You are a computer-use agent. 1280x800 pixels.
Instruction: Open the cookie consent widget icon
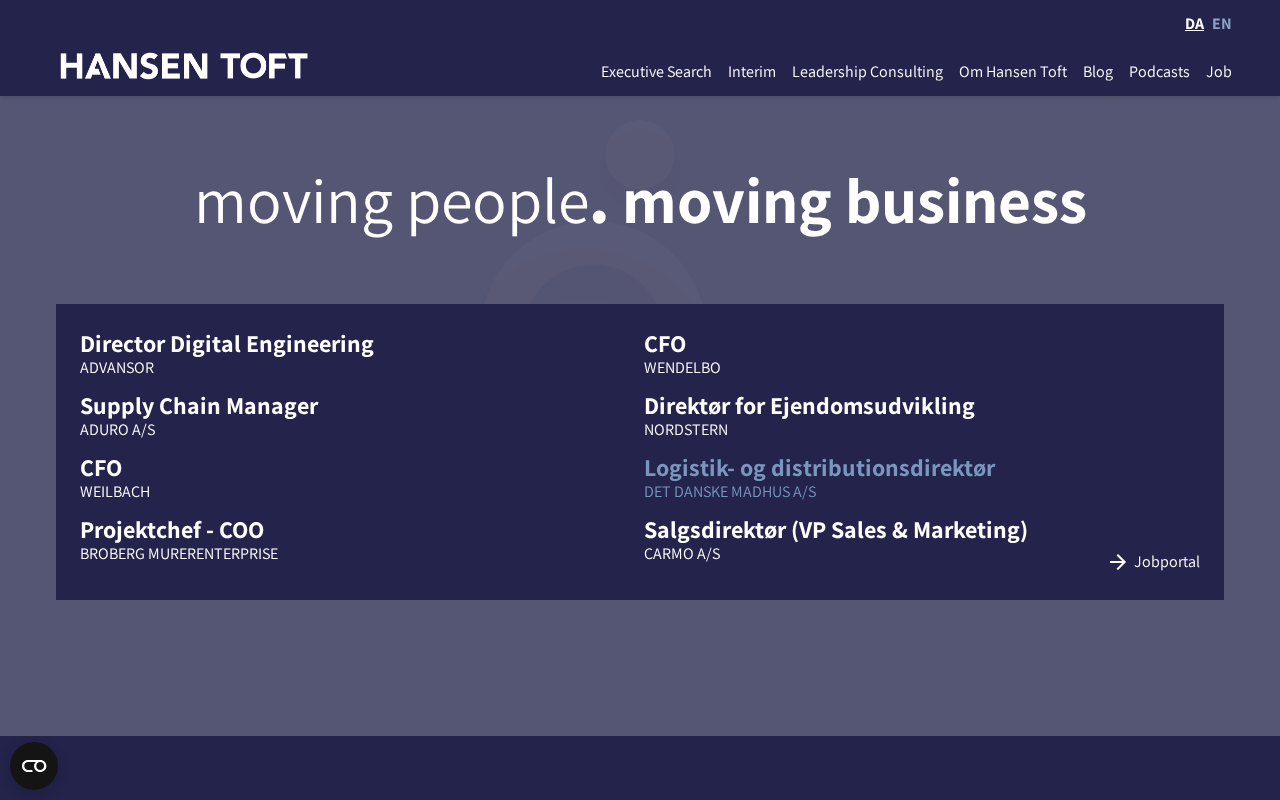[34, 766]
